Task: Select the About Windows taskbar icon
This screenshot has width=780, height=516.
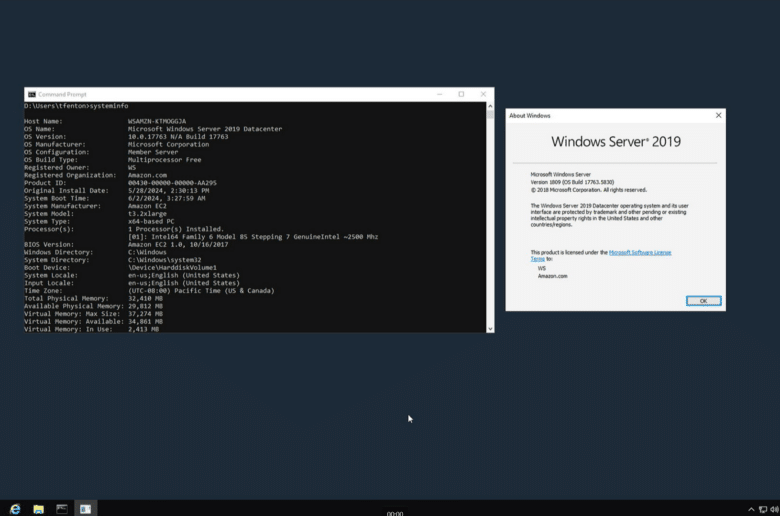Action: [x=86, y=509]
